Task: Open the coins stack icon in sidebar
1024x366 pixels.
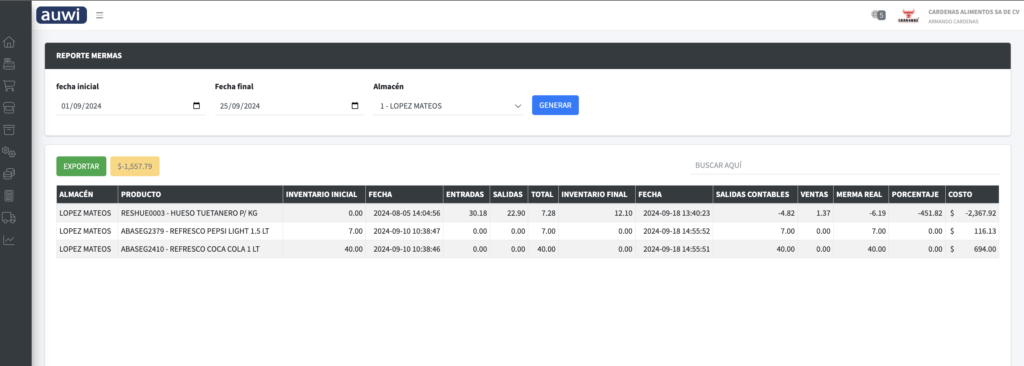Action: point(9,174)
